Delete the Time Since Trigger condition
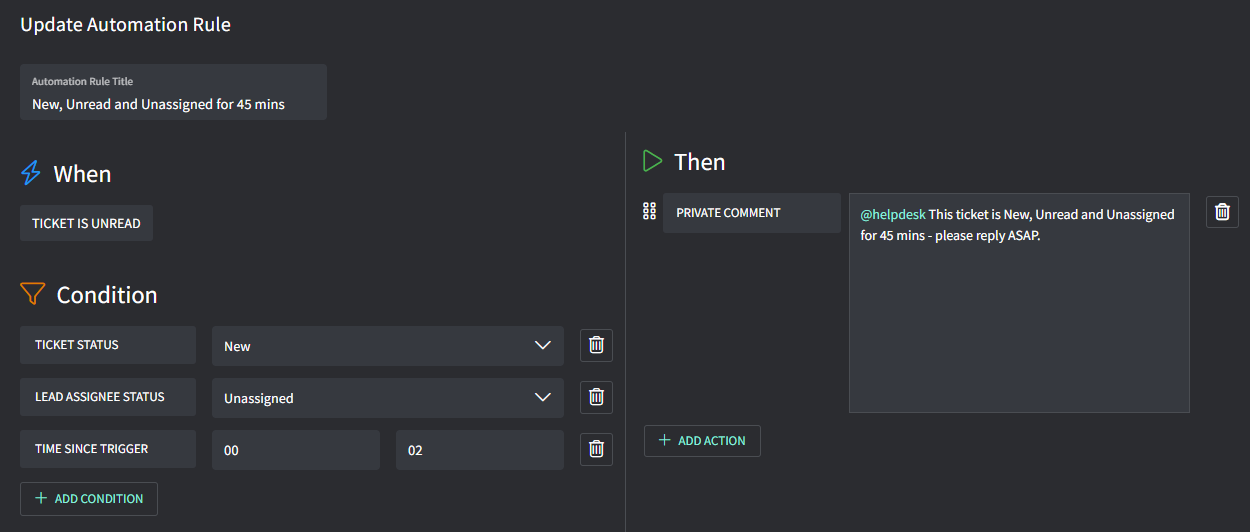 coord(596,449)
